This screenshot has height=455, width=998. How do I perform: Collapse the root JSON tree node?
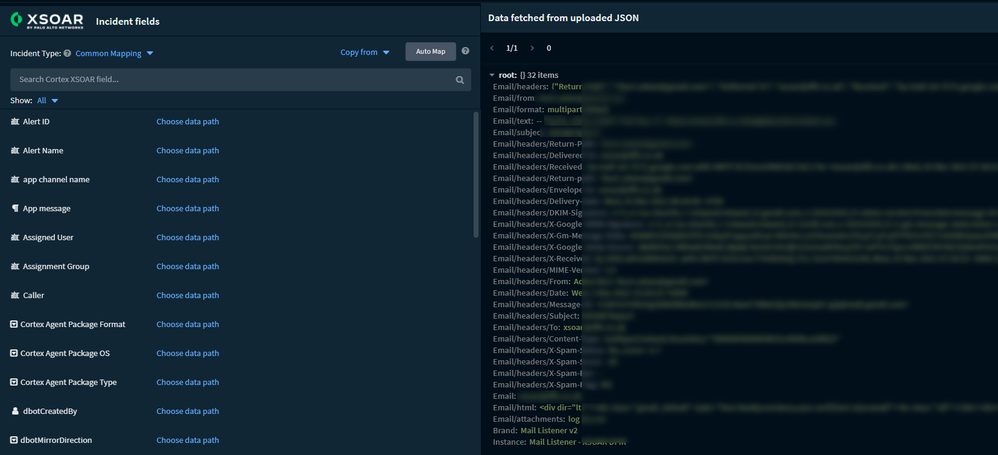(492, 75)
